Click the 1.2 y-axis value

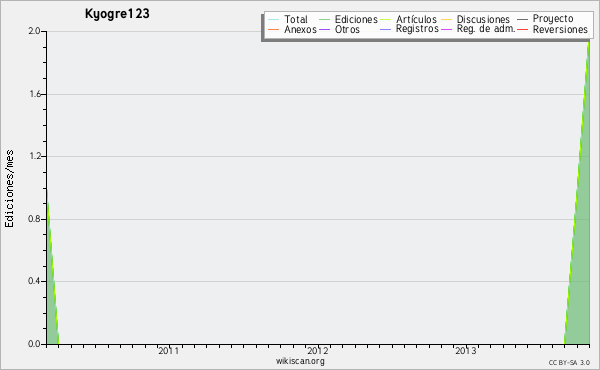(34, 156)
